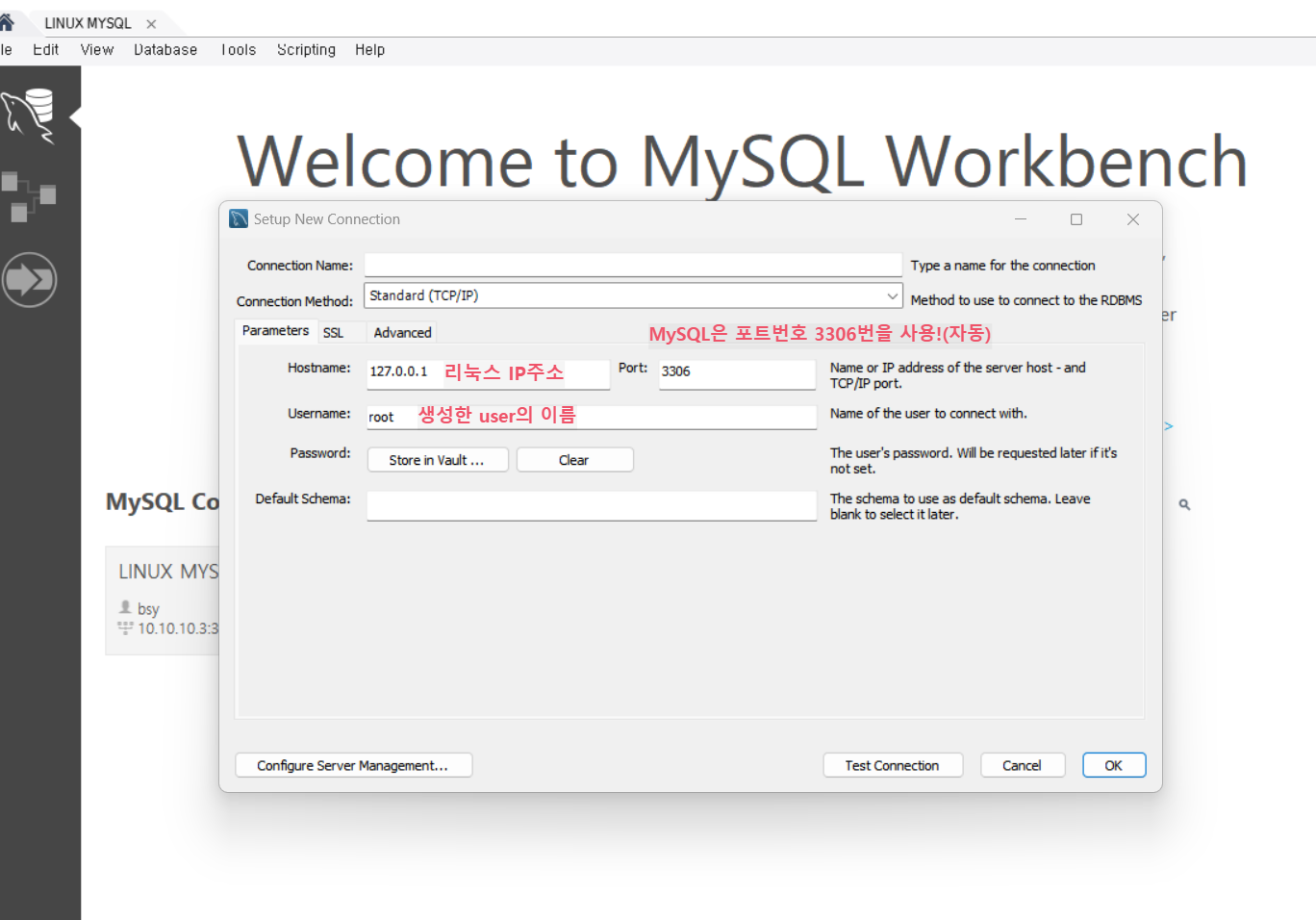Click the connections search magnifier icon
1316x920 pixels.
[1184, 504]
